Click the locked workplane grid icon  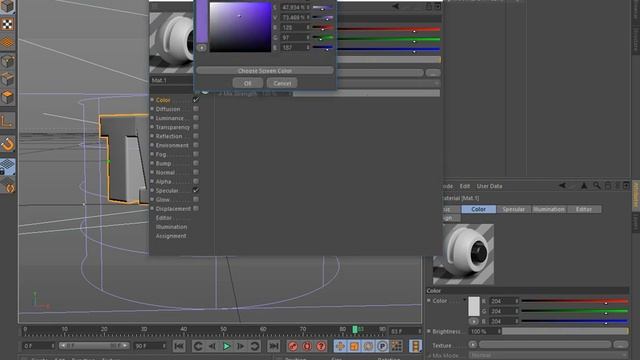pos(7,167)
